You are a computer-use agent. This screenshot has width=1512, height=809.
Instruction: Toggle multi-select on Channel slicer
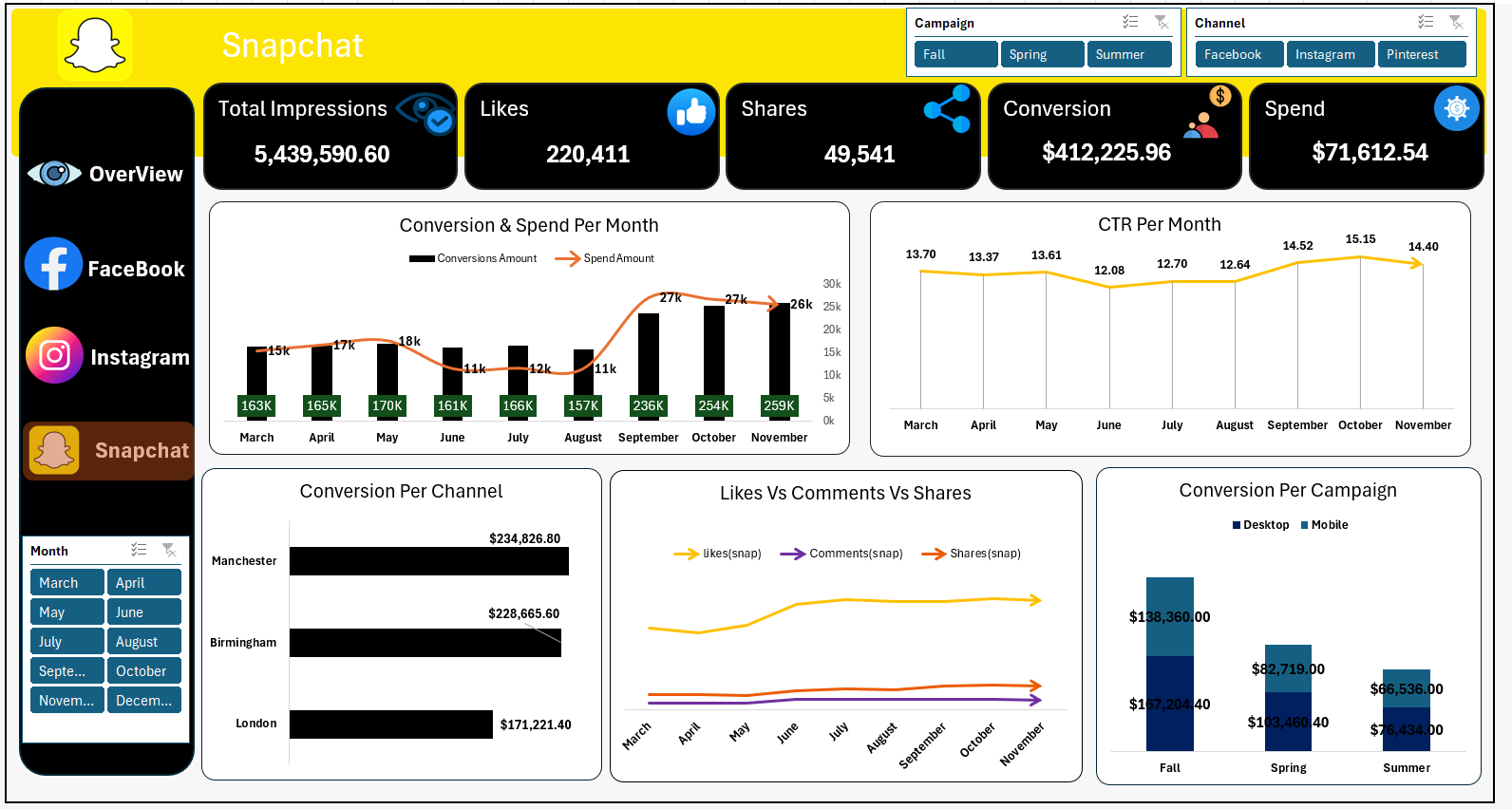[x=1426, y=23]
